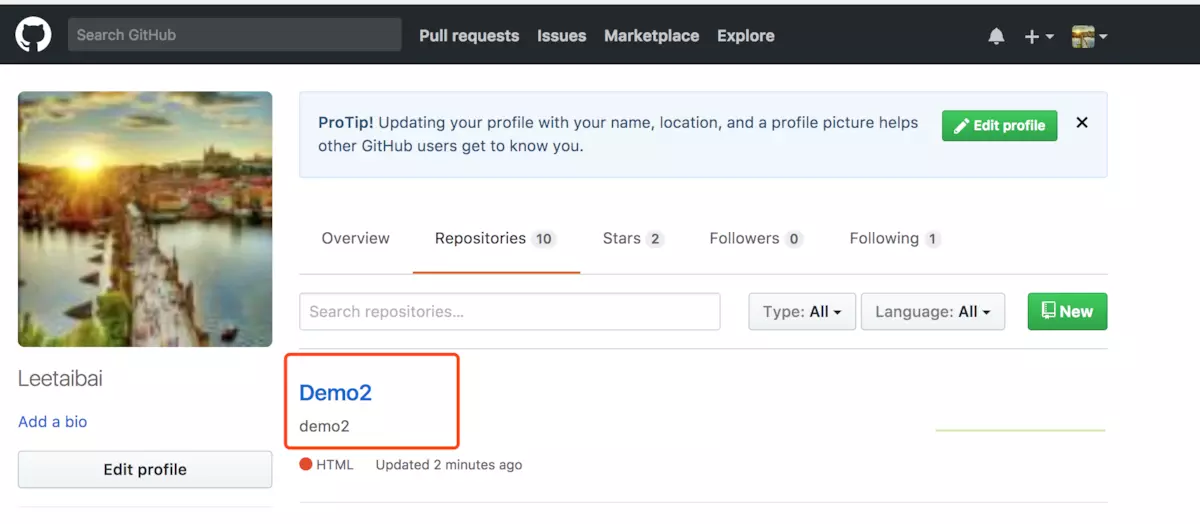Click the Search repositories input box
The width and height of the screenshot is (1200, 524).
[x=510, y=311]
